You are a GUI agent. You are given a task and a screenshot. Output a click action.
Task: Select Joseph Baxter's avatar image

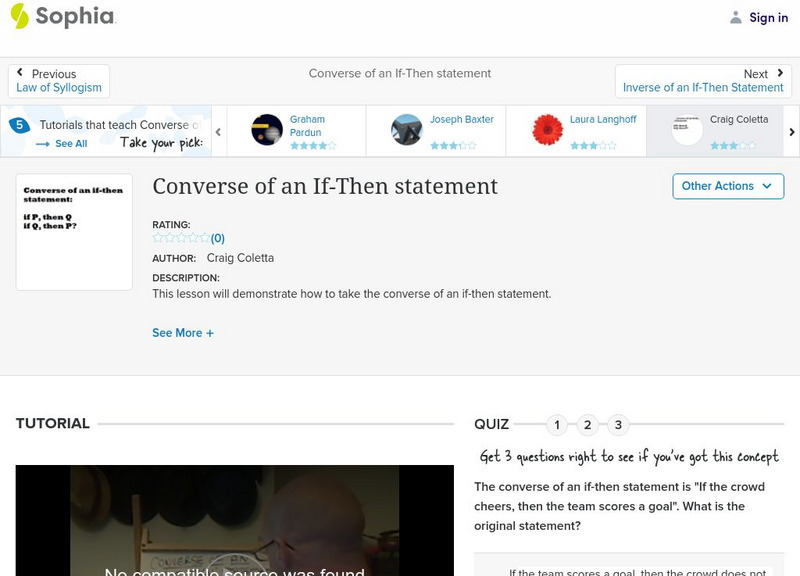coord(407,130)
